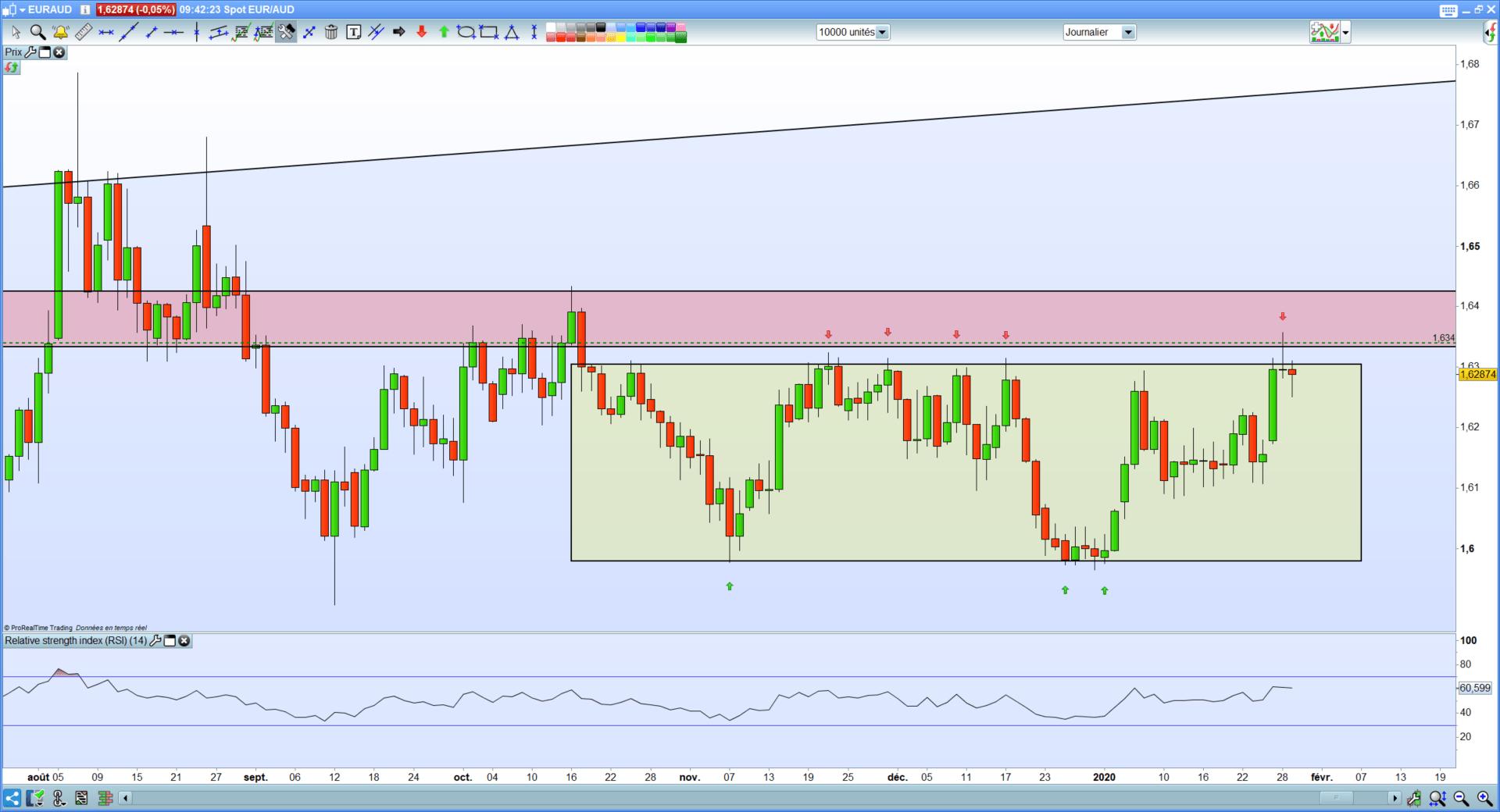Image resolution: width=1500 pixels, height=812 pixels.
Task: Open the 10000 unités quantity dropdown
Action: point(882,32)
